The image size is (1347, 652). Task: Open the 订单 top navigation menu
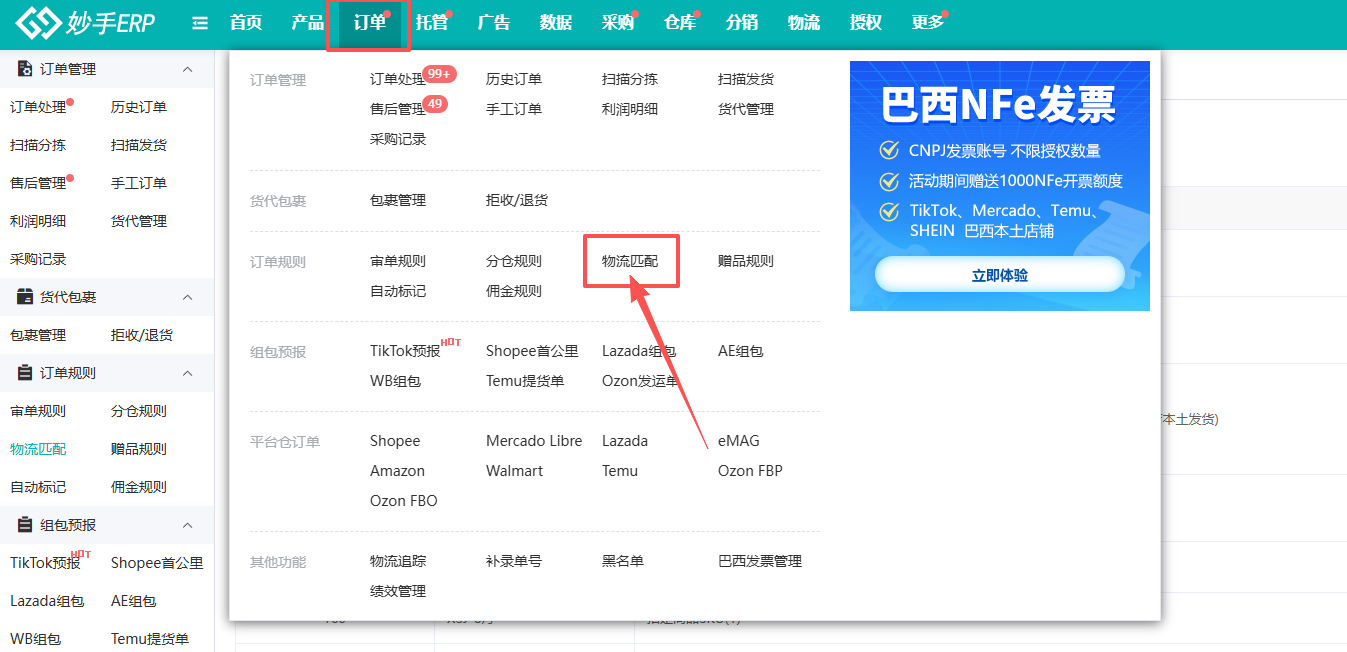pyautogui.click(x=370, y=22)
